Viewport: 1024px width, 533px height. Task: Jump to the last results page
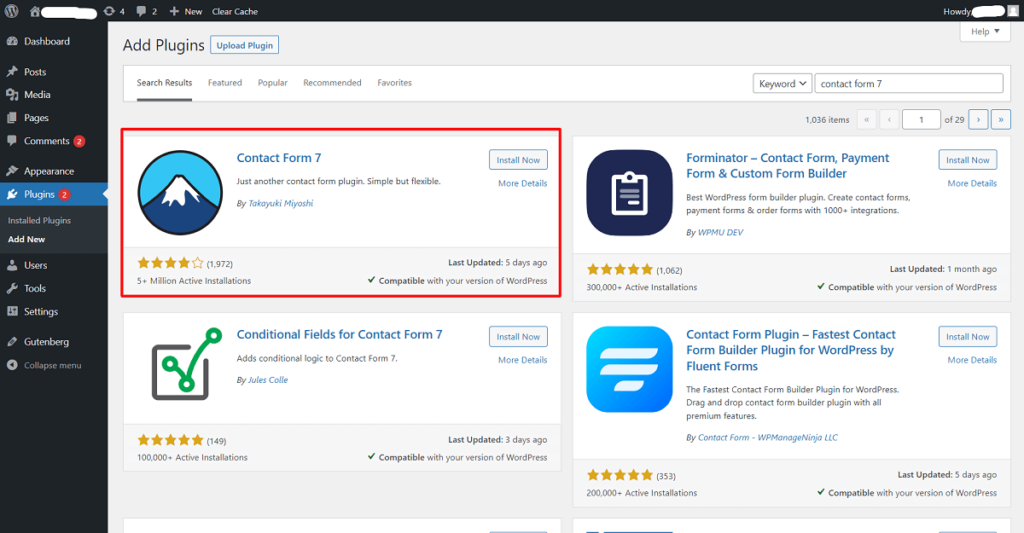1000,120
